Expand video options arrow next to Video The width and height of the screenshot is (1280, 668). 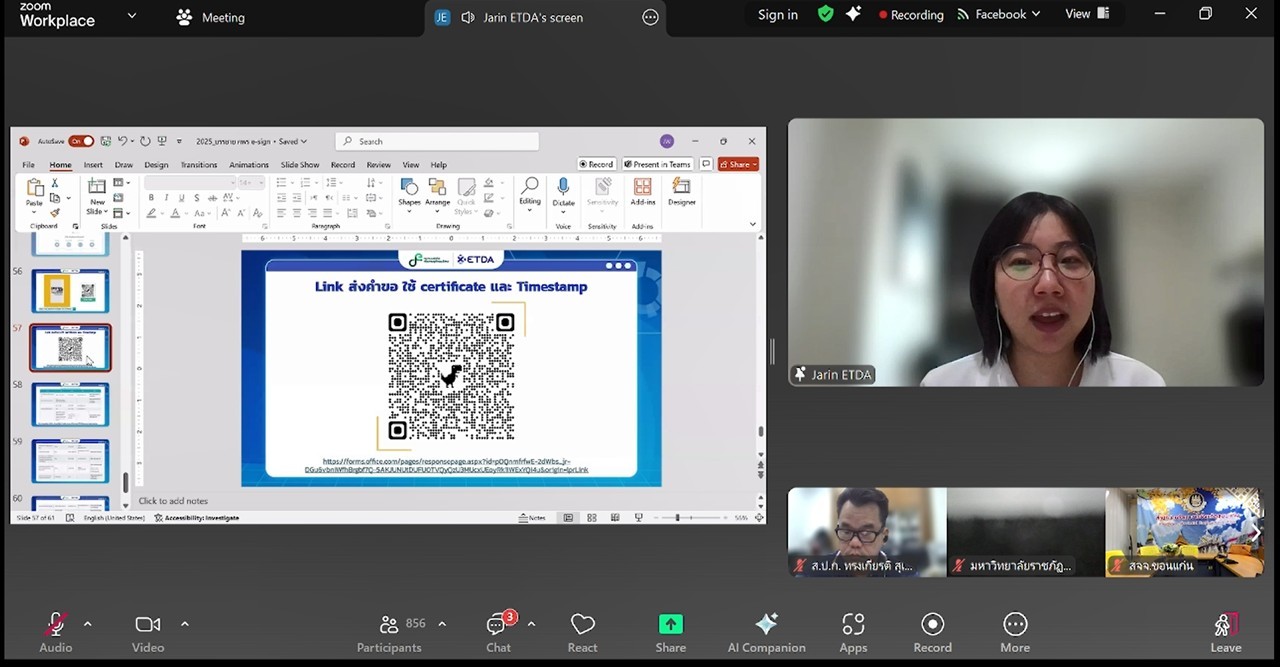click(x=184, y=624)
